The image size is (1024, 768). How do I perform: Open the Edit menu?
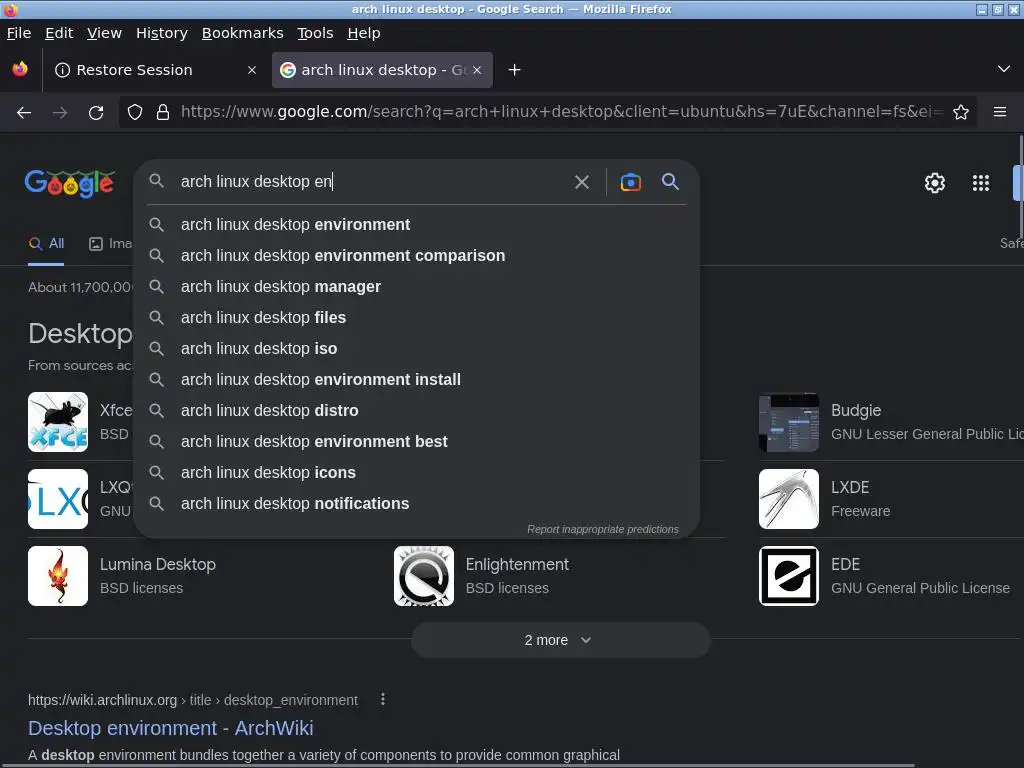59,33
